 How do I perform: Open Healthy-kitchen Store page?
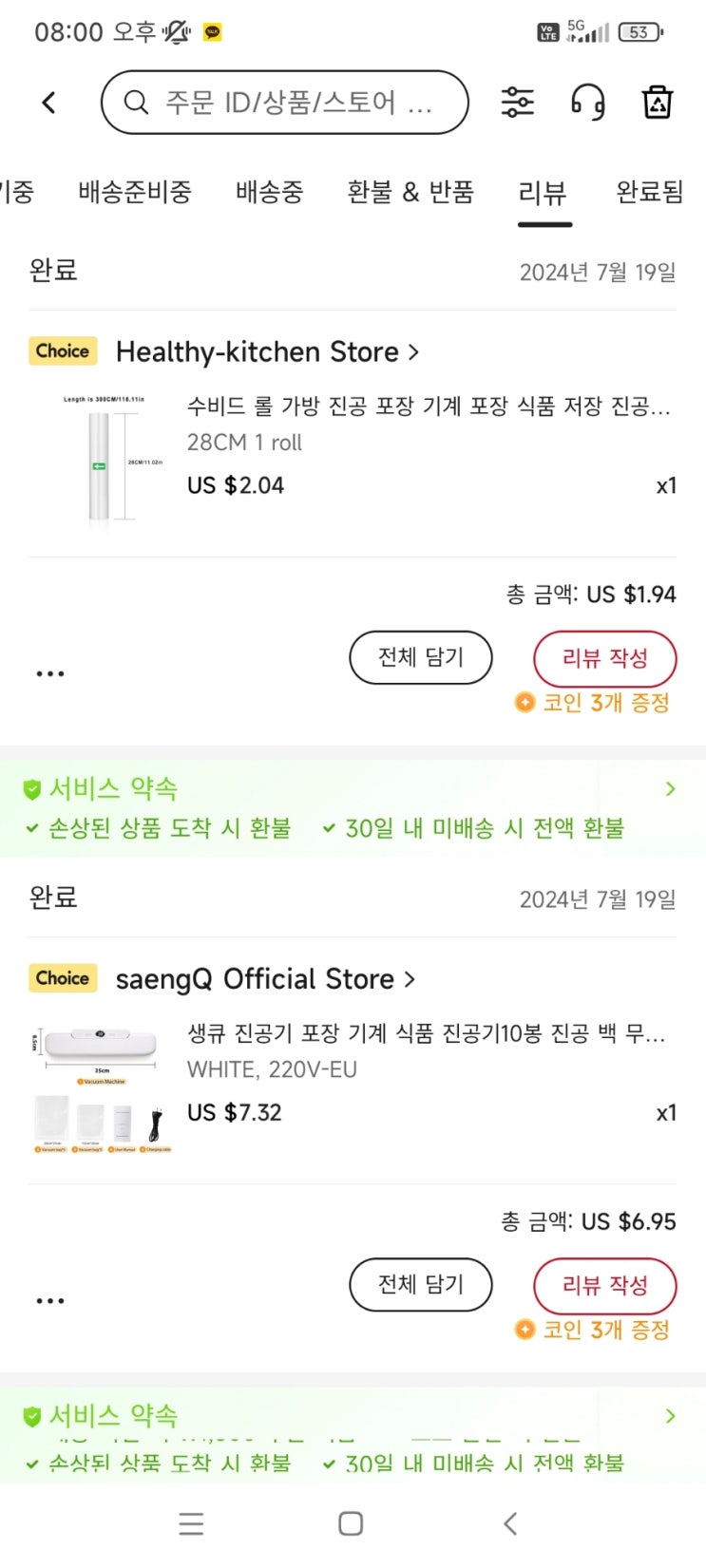(x=266, y=352)
